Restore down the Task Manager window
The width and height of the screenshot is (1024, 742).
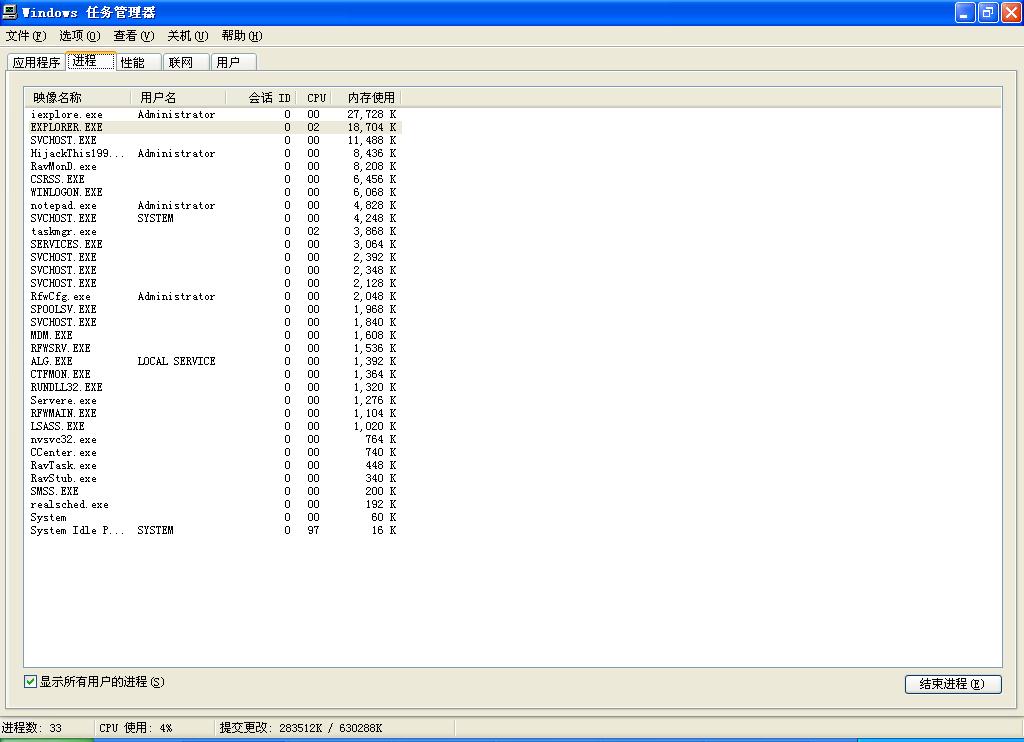pyautogui.click(x=988, y=12)
